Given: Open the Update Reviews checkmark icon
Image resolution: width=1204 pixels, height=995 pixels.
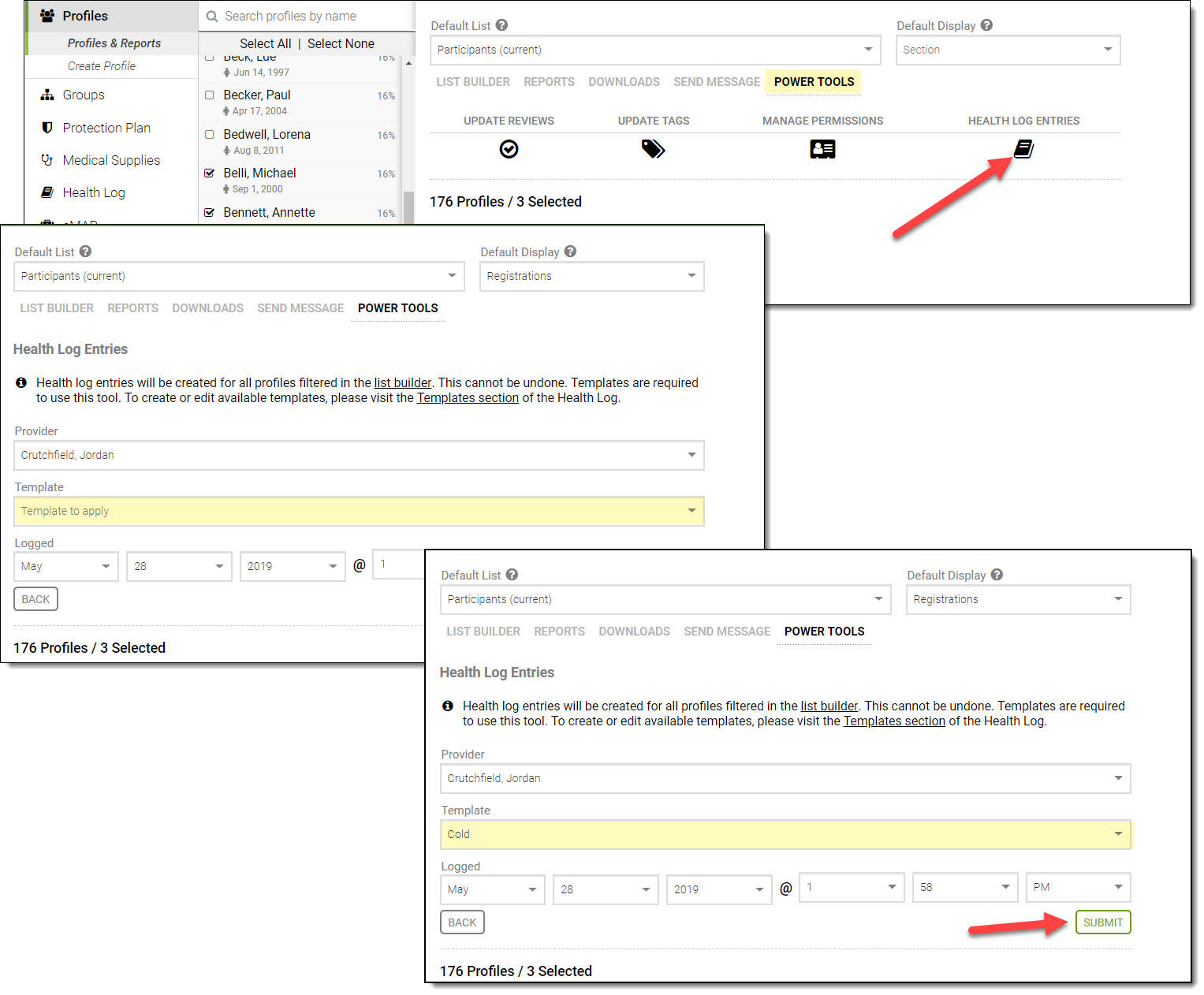Looking at the screenshot, I should [x=509, y=149].
